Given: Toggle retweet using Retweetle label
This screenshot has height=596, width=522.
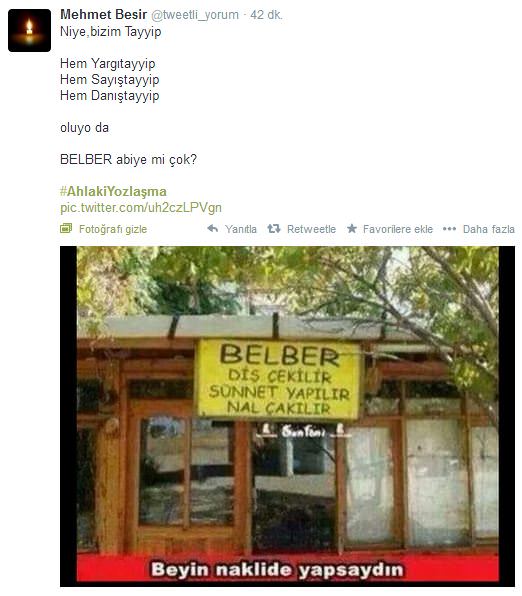Looking at the screenshot, I should click(311, 229).
